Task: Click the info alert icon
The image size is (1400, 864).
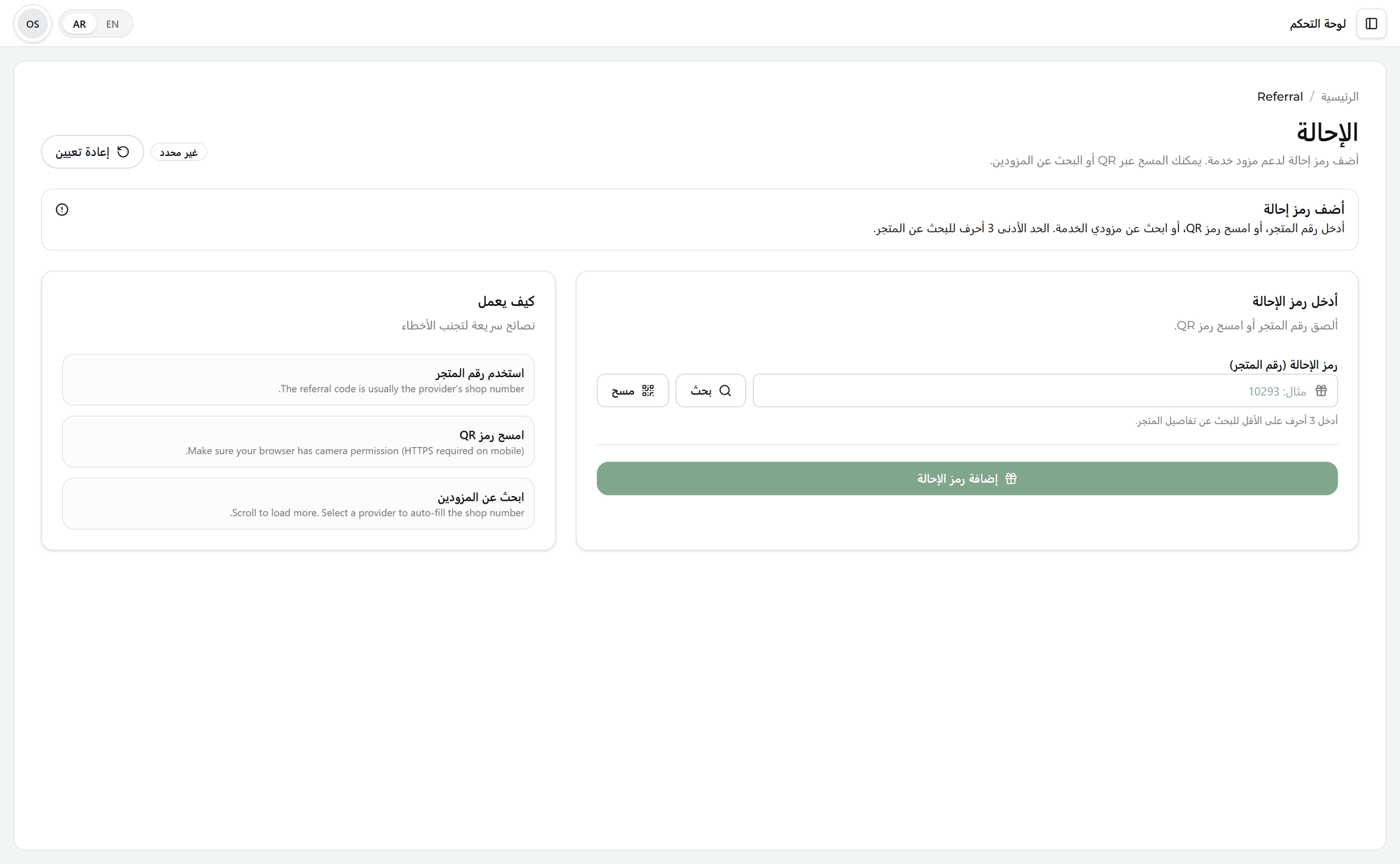Action: pos(62,209)
